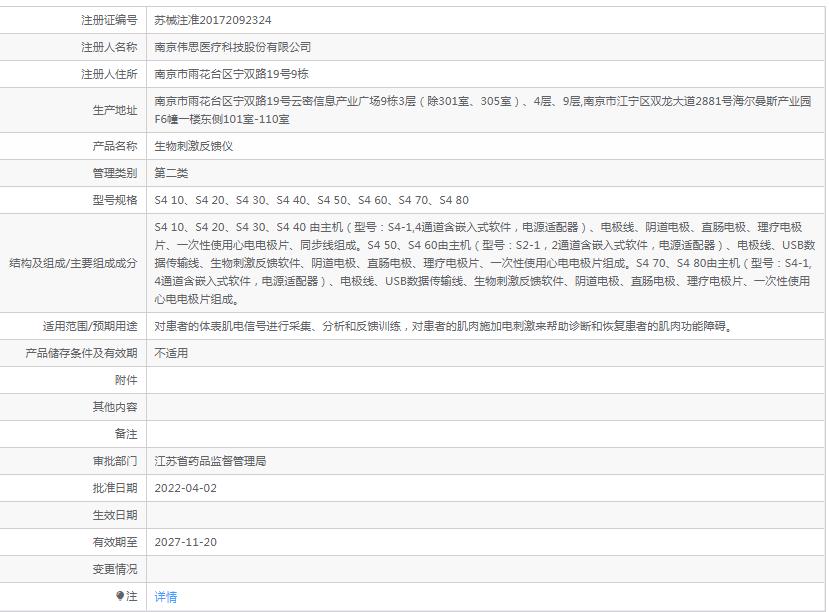
Task: Select production address line ending 海尔曼斯产业园
Action: [483, 101]
